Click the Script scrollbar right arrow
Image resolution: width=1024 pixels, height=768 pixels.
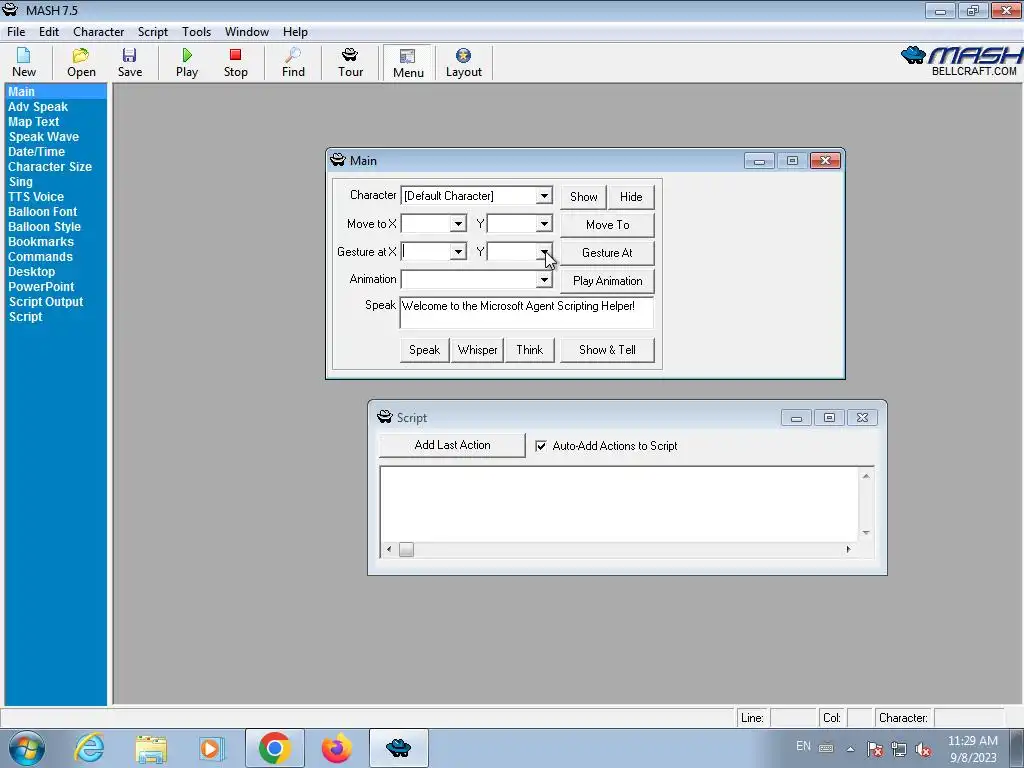pos(848,550)
